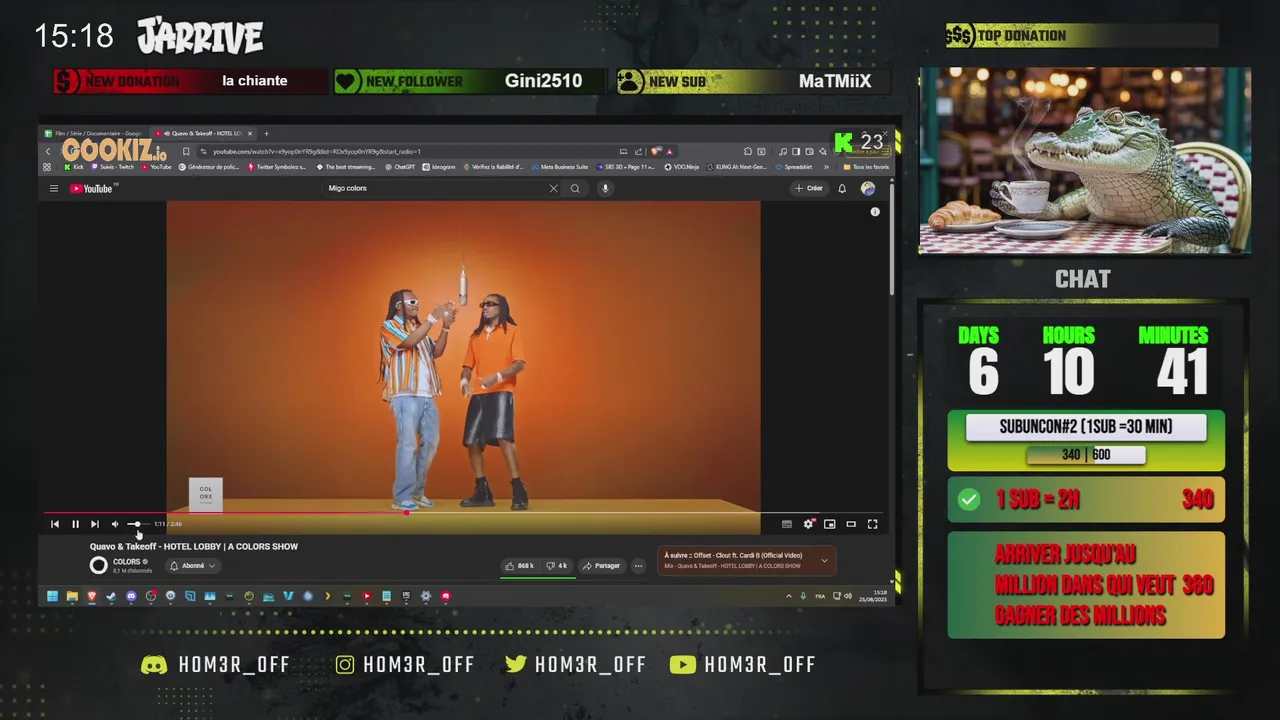The image size is (1280, 720).
Task: Open the Spreadshirt bookmark
Action: click(794, 167)
